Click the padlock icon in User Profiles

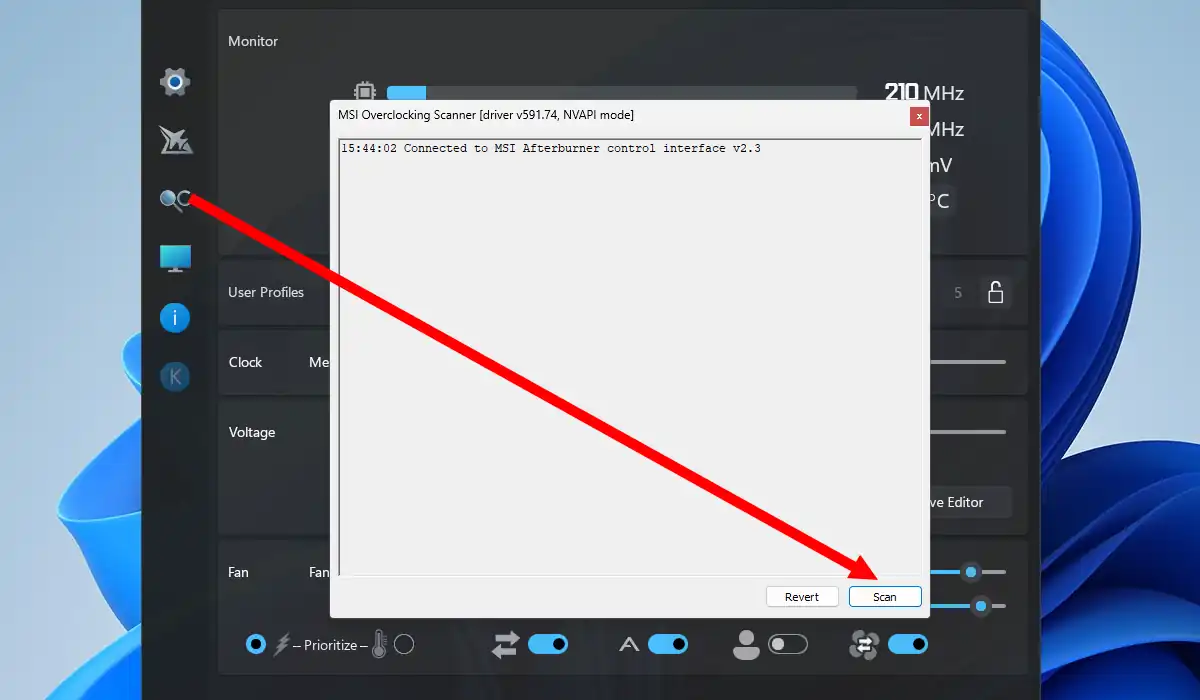click(x=995, y=292)
